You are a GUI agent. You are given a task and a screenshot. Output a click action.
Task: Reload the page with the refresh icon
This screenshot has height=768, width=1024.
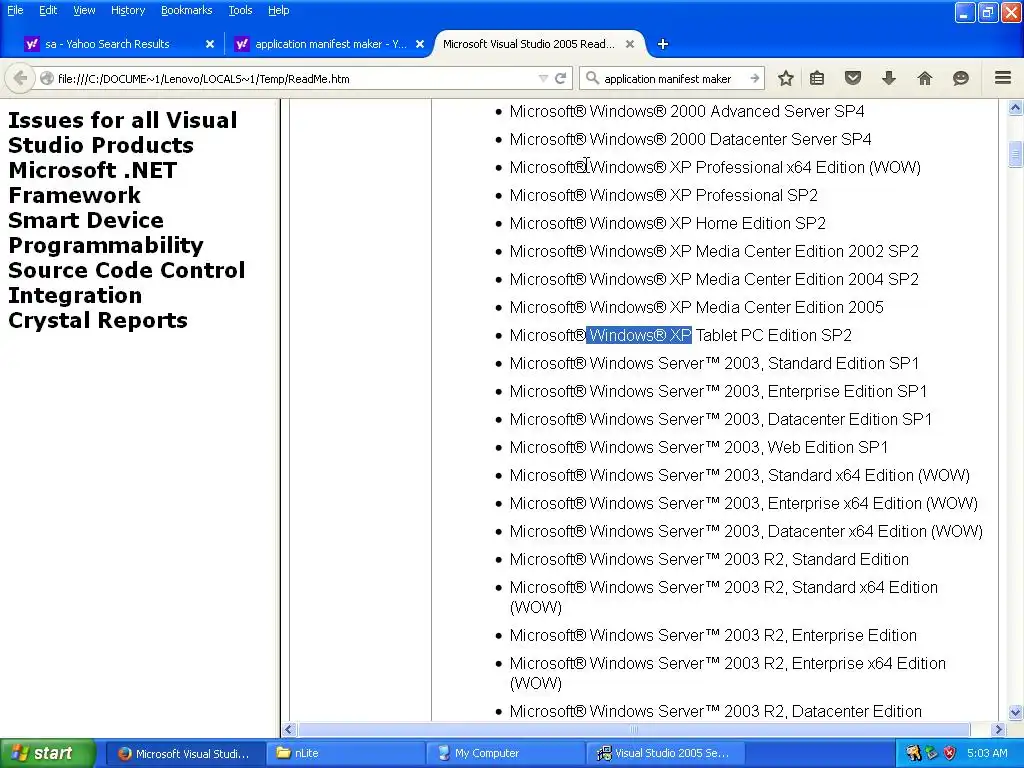coord(560,78)
